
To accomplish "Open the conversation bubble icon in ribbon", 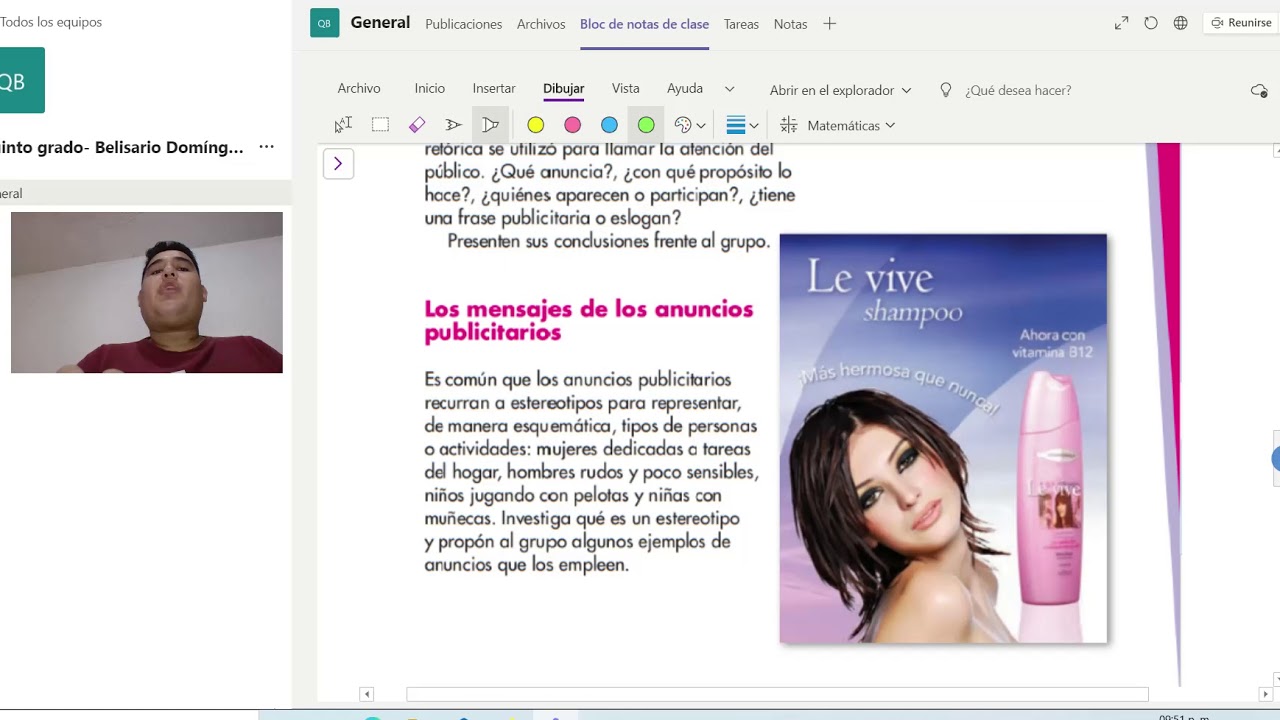I will click(1259, 90).
